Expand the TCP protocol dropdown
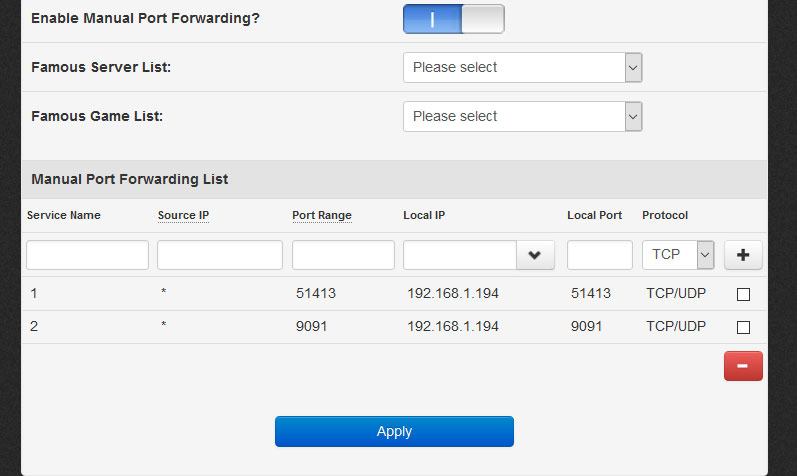Image resolution: width=797 pixels, height=476 pixels. click(x=678, y=255)
